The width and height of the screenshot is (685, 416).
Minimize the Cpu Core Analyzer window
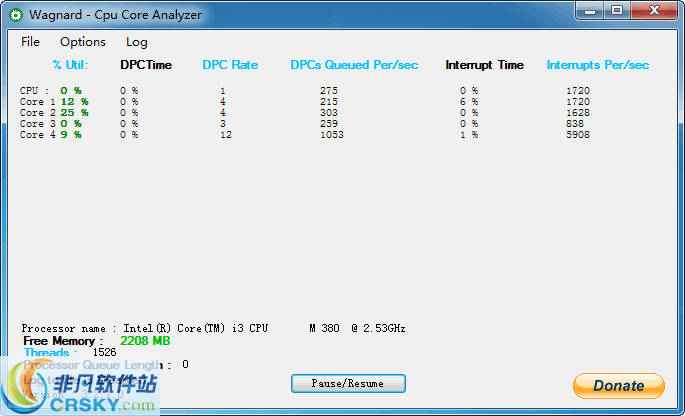click(590, 11)
